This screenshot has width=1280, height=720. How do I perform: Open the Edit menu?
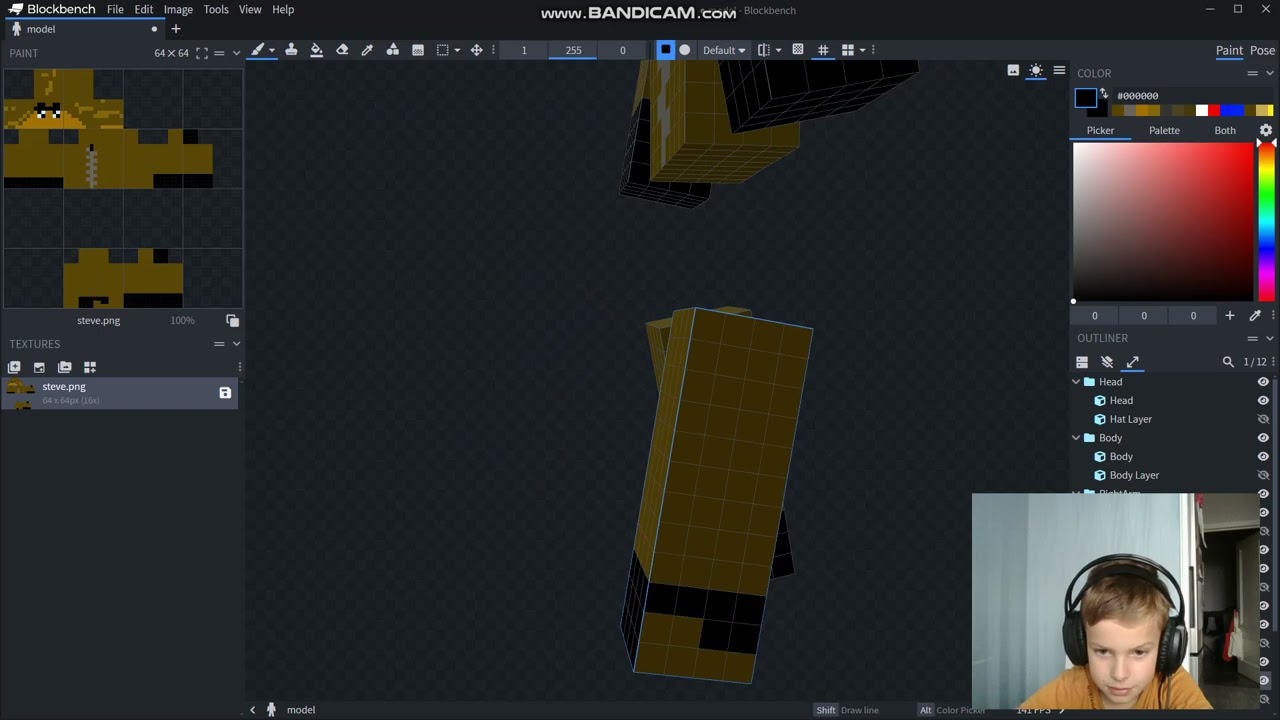click(x=144, y=10)
